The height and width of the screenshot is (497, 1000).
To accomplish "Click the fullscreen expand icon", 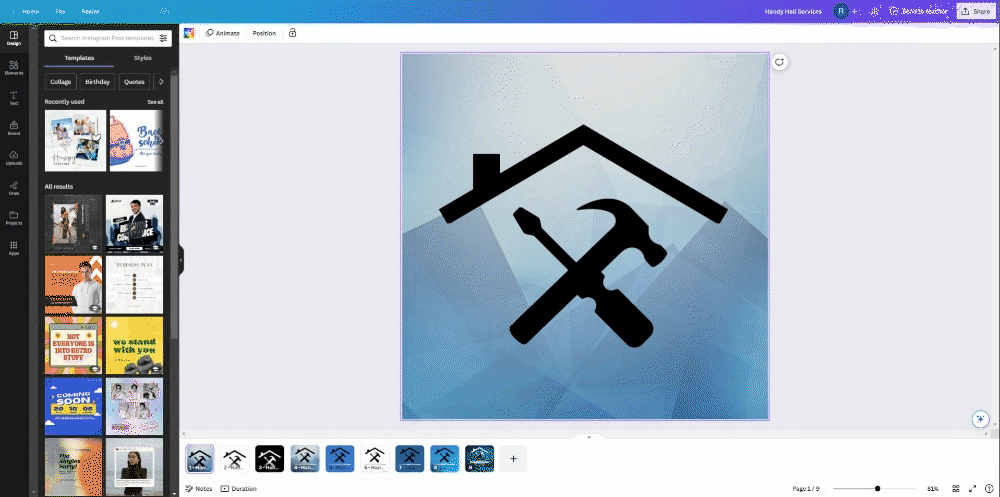I will coord(973,489).
